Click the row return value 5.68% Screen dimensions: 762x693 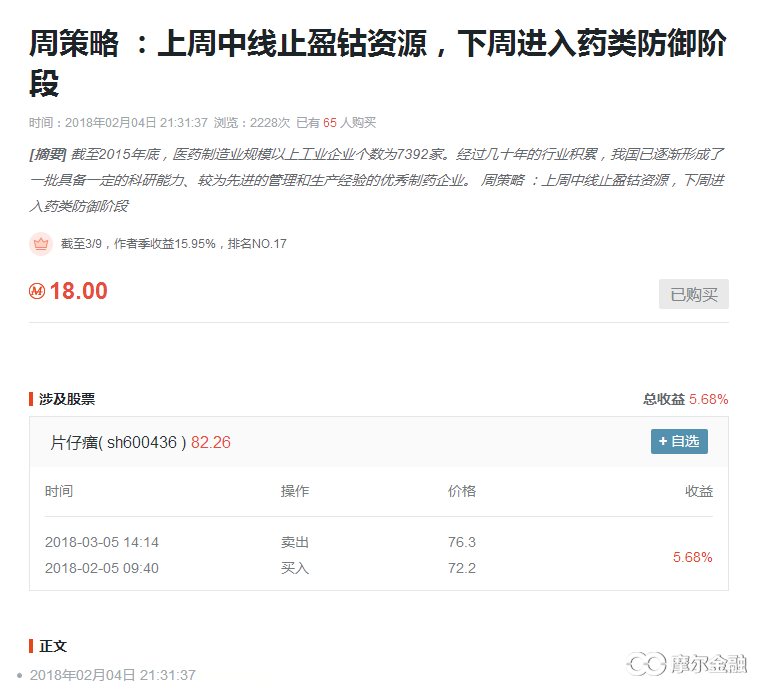[693, 557]
